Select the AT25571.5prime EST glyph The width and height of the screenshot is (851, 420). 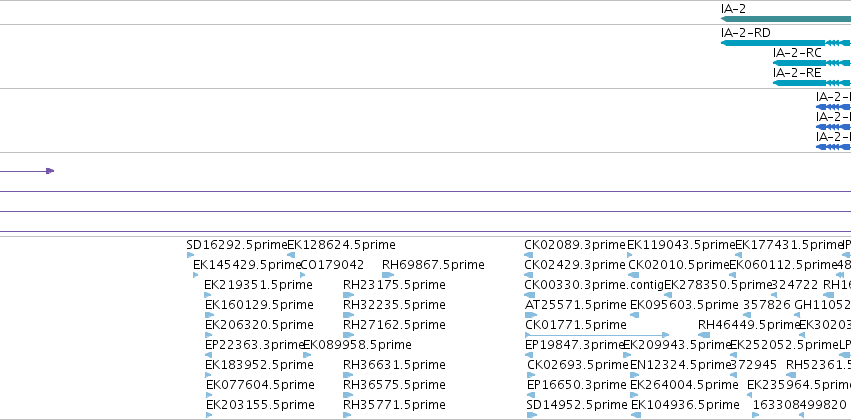(531, 315)
